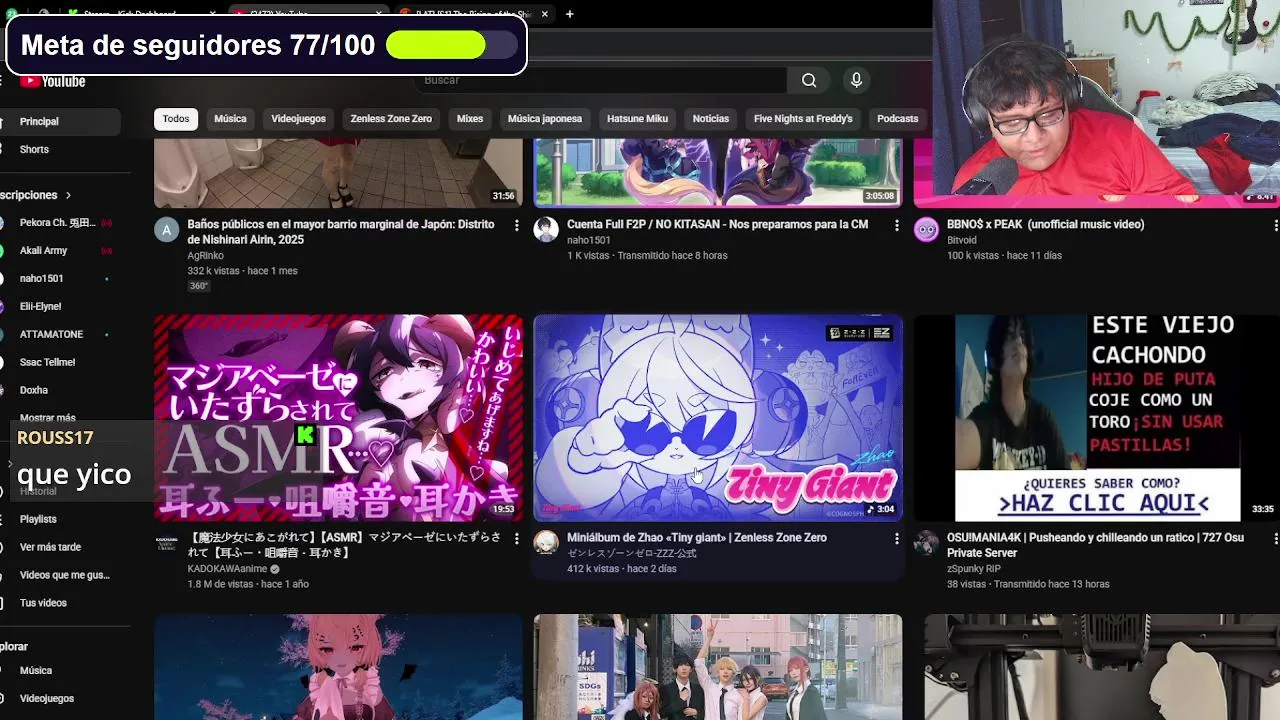Close the Kick Dashboard browser tab
1280x720 pixels.
coord(213,14)
